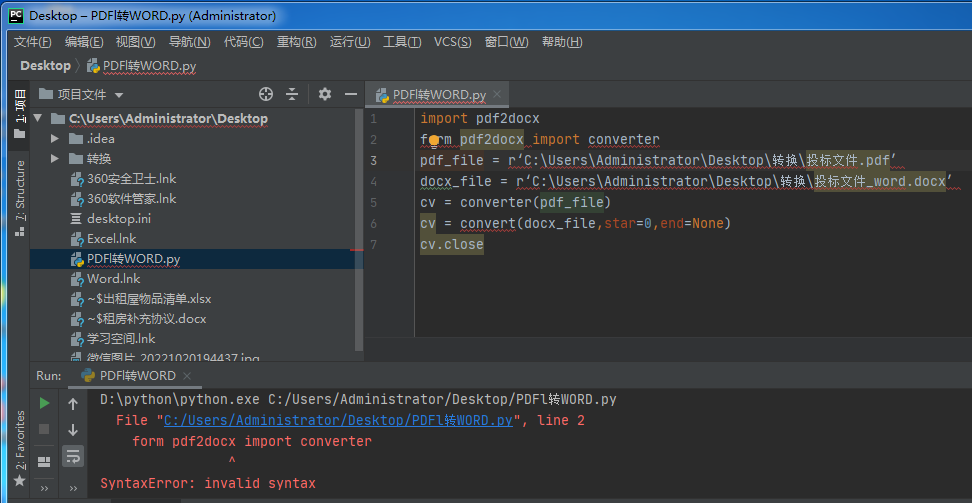Click the Stop process square icon
Screen dimensions: 972x503
[44, 429]
